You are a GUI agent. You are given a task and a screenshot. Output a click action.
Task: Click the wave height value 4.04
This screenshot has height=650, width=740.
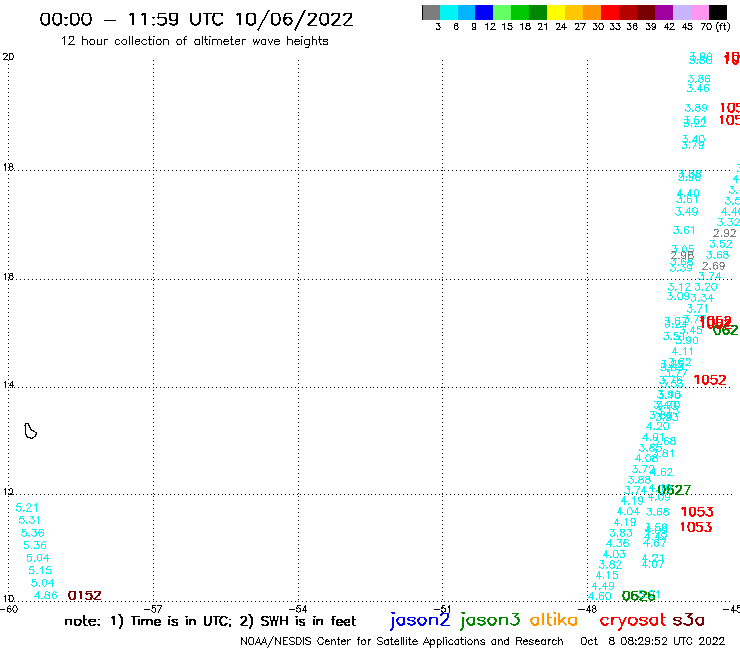[628, 512]
